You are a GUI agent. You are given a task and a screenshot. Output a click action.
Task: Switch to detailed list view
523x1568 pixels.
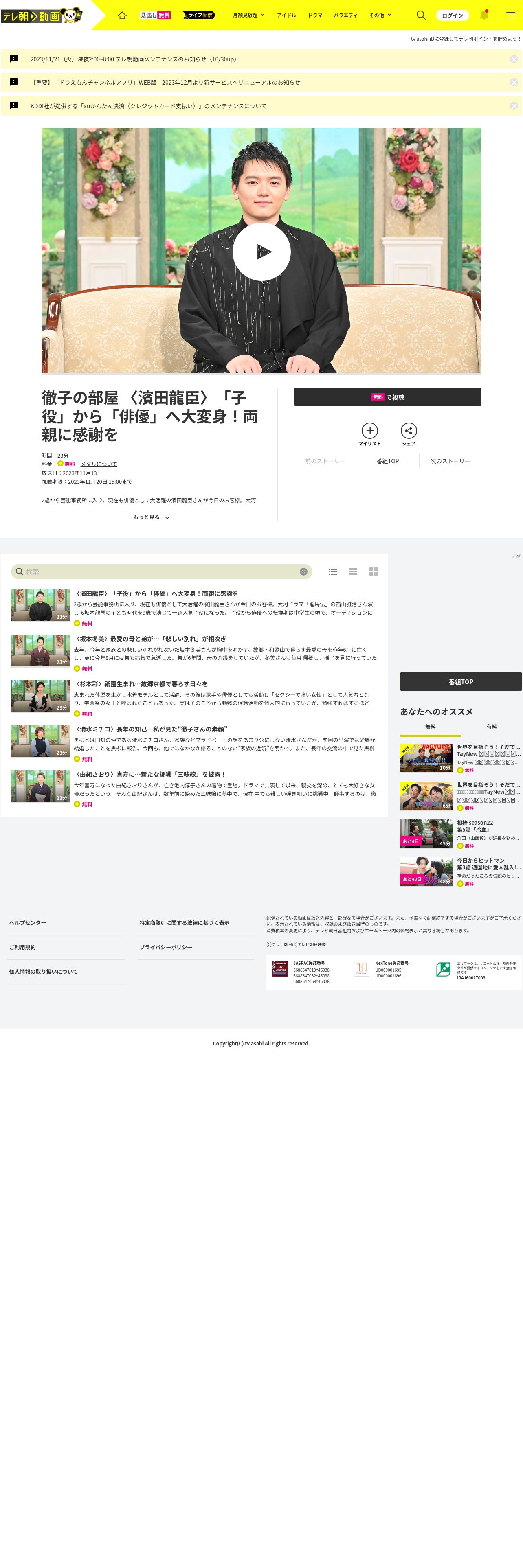(333, 572)
